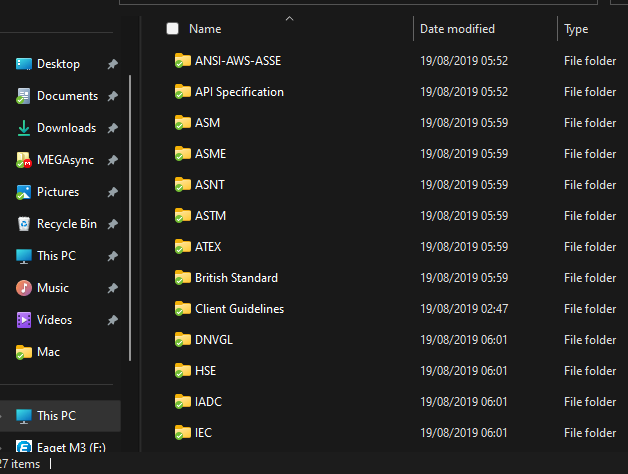Viewport: 628px width, 474px height.
Task: Select the British Standard folder name
Action: 236,278
